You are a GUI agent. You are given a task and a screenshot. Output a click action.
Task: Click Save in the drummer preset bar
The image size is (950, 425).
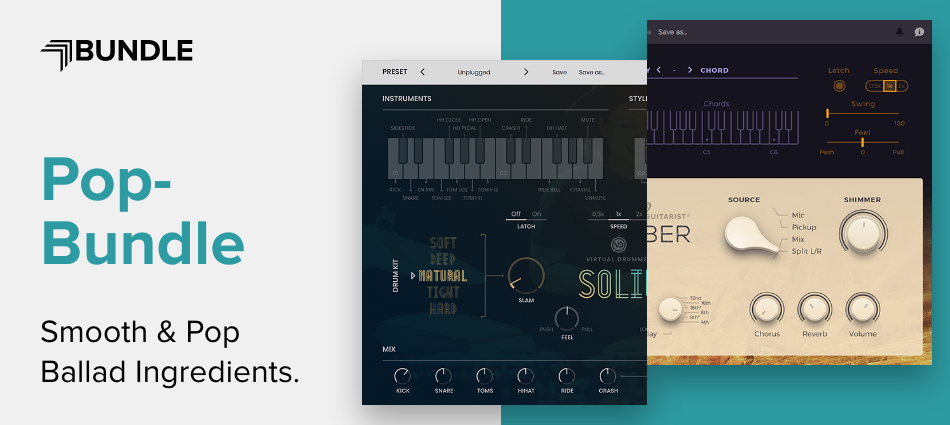pos(560,72)
